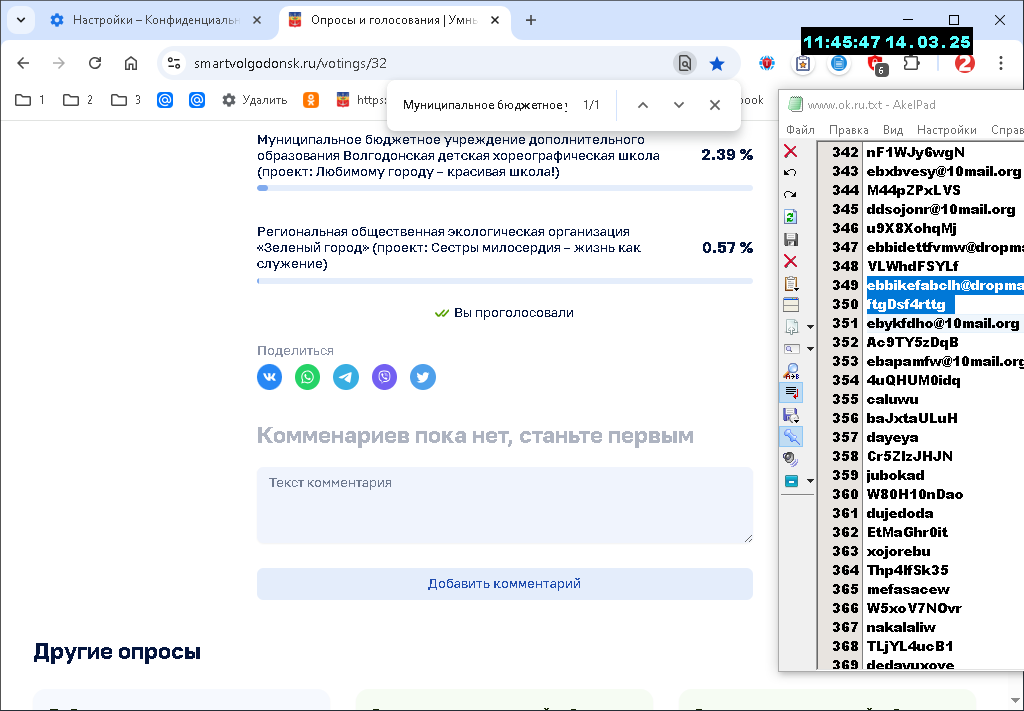Click site information icon in address bar
1024x711 pixels.
(174, 63)
